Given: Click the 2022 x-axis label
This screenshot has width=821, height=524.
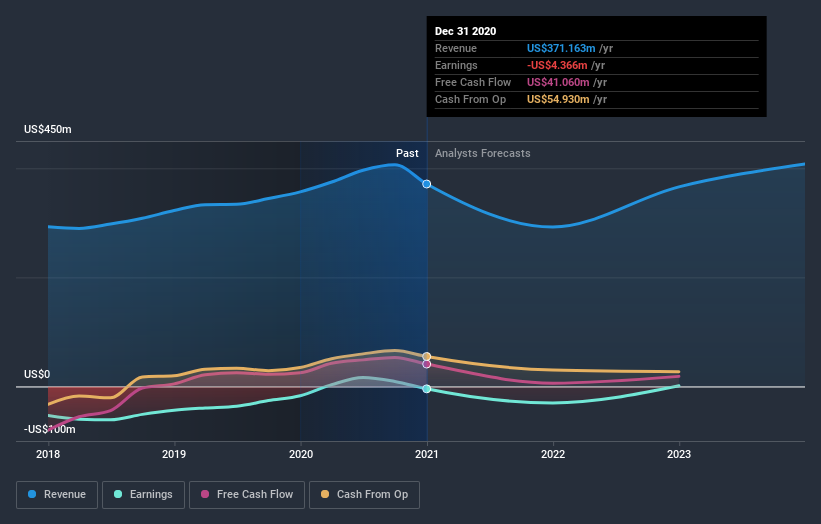Looking at the screenshot, I should 553,454.
